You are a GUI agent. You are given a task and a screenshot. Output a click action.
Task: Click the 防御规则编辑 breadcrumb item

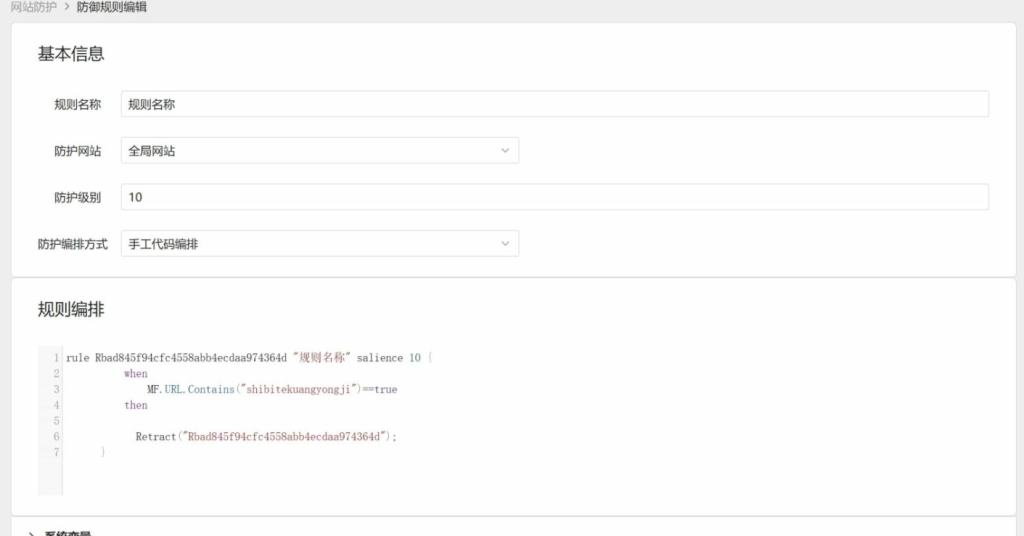(111, 7)
